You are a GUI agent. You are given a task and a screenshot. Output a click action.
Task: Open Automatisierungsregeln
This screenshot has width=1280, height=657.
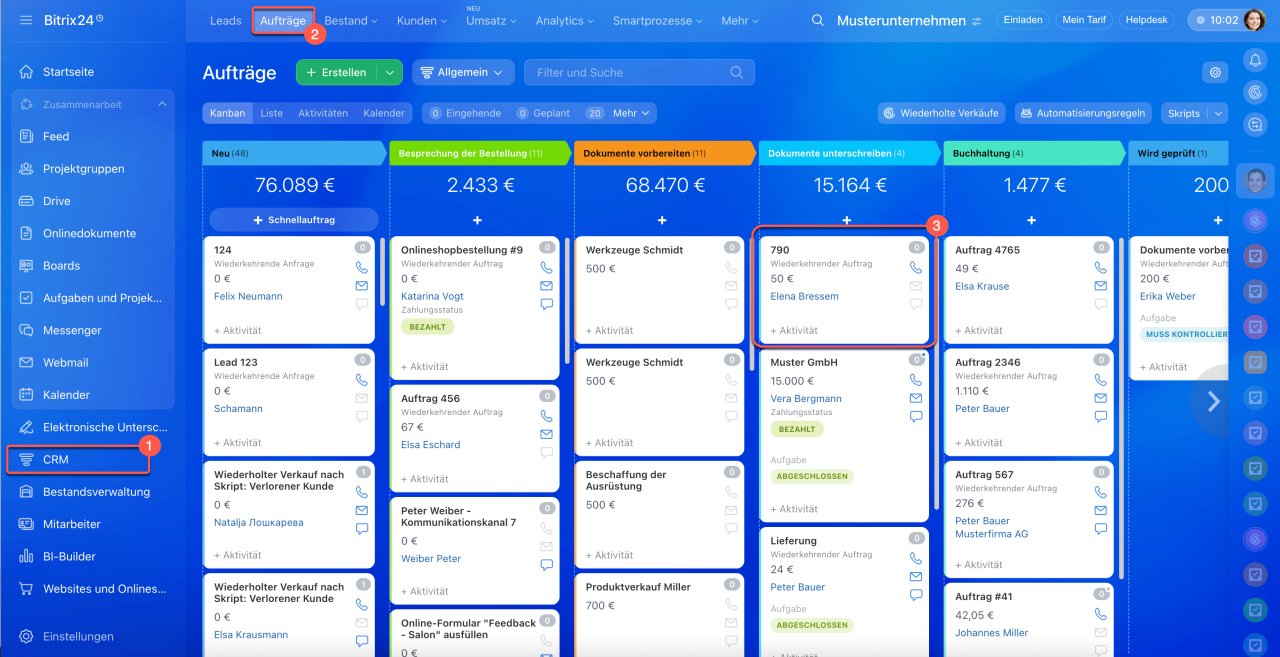(1083, 113)
